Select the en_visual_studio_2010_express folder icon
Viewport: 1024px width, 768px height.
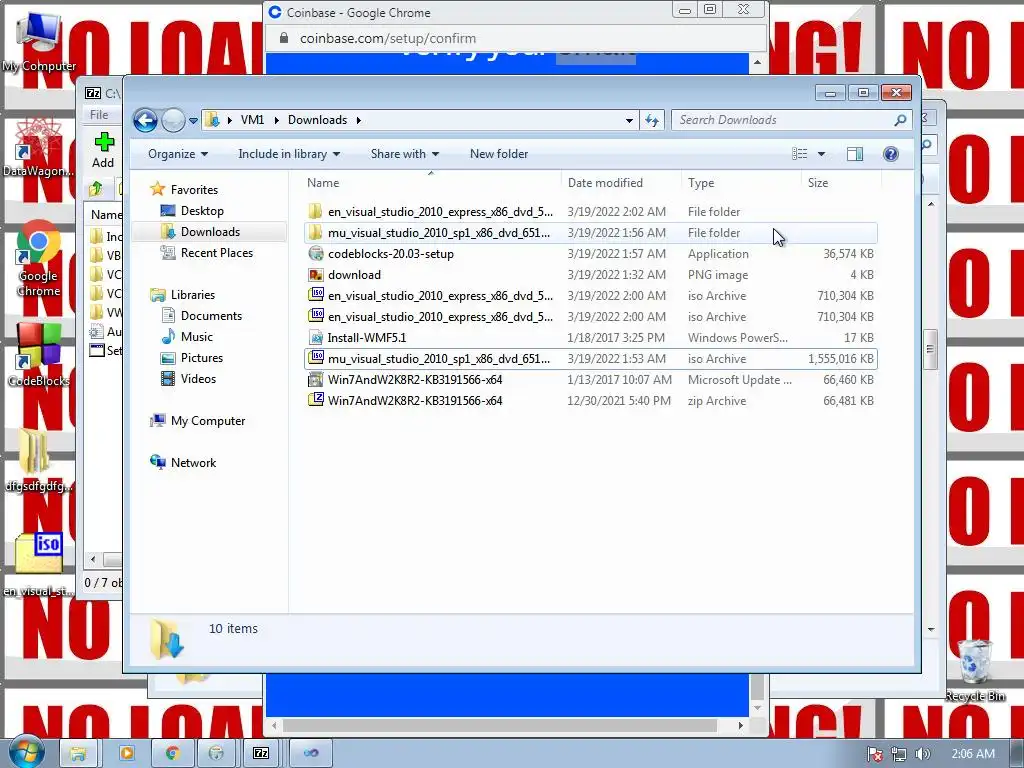[315, 212]
